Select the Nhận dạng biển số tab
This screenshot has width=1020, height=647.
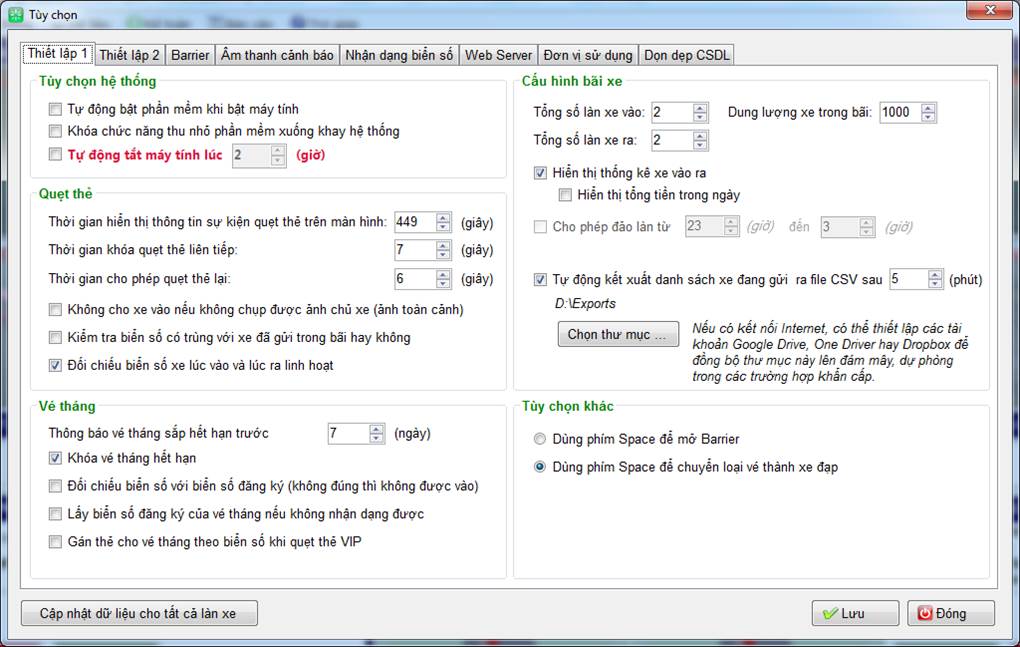pyautogui.click(x=399, y=55)
